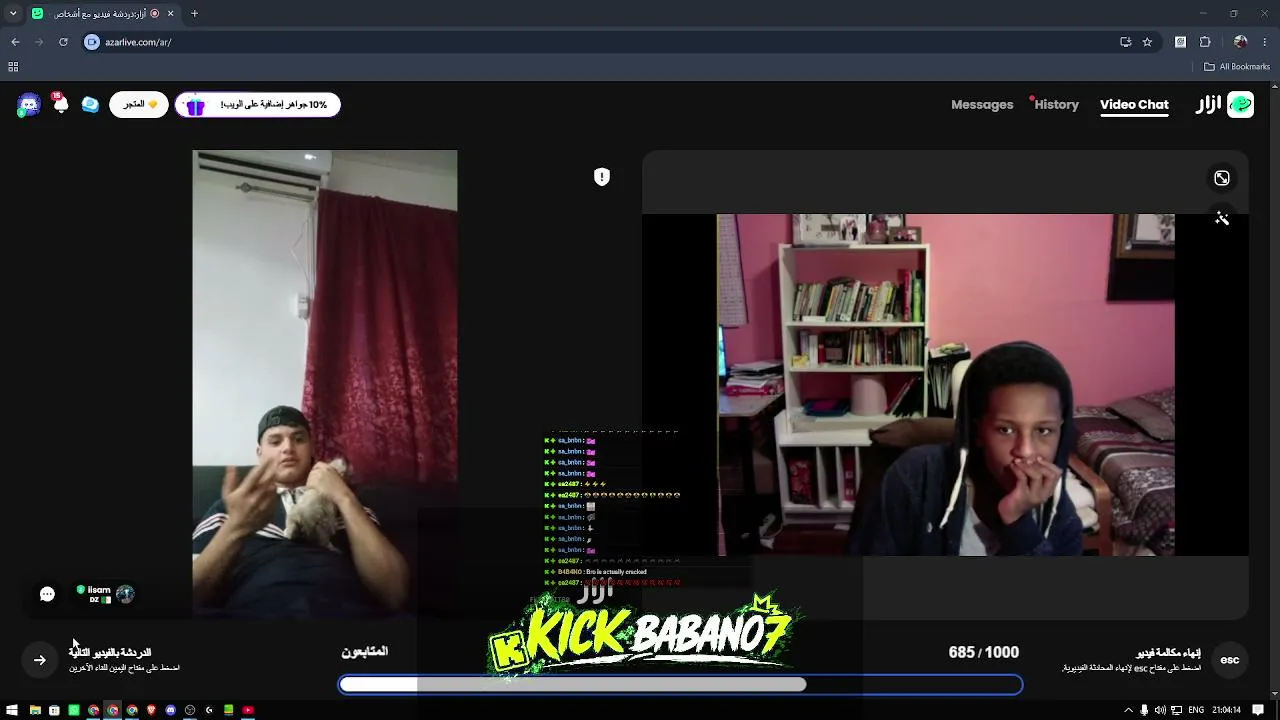This screenshot has width=1280, height=720.
Task: Open the volume speaker tray icon
Action: click(1160, 710)
